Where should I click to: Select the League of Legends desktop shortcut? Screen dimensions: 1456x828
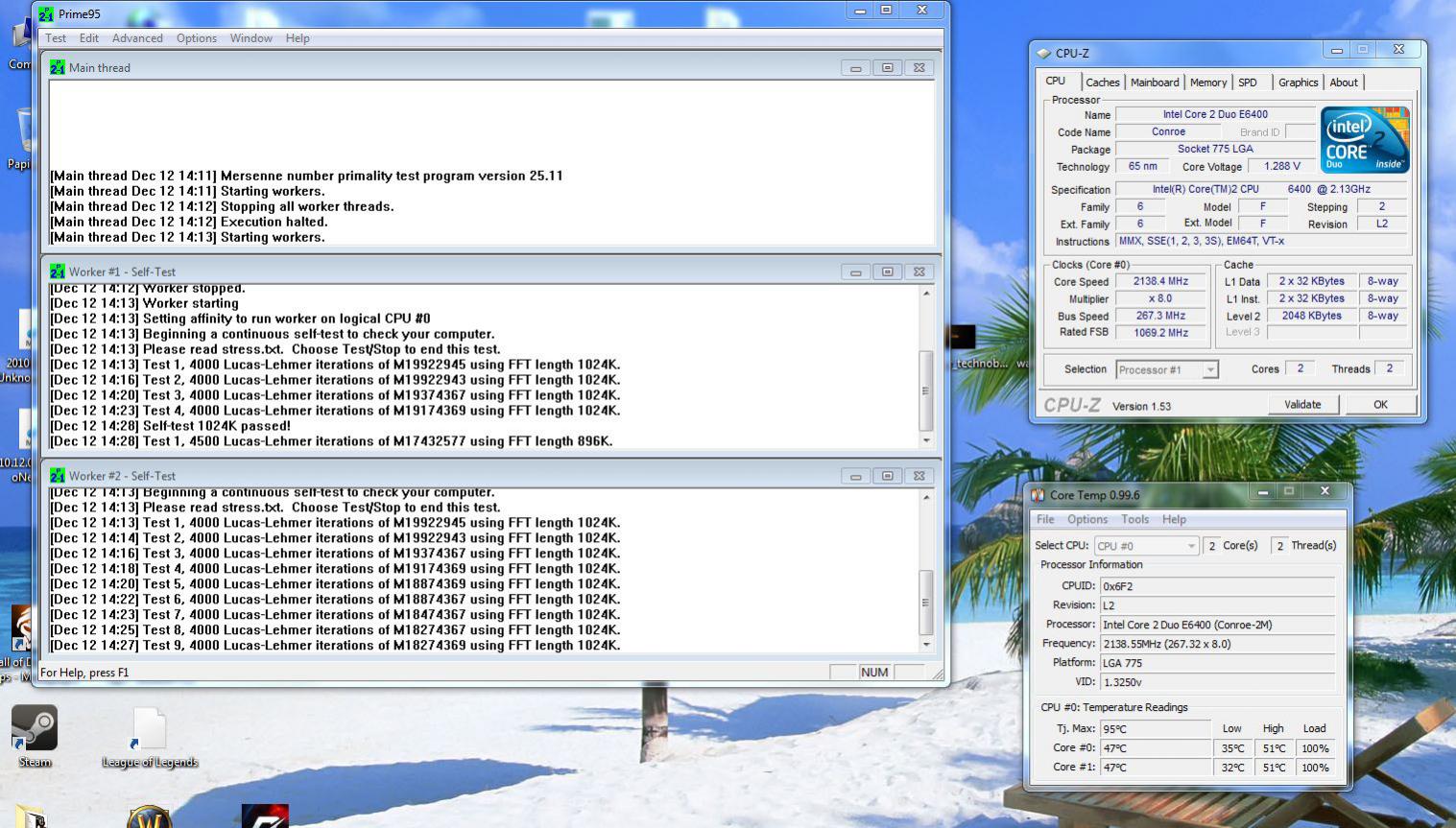coord(150,737)
